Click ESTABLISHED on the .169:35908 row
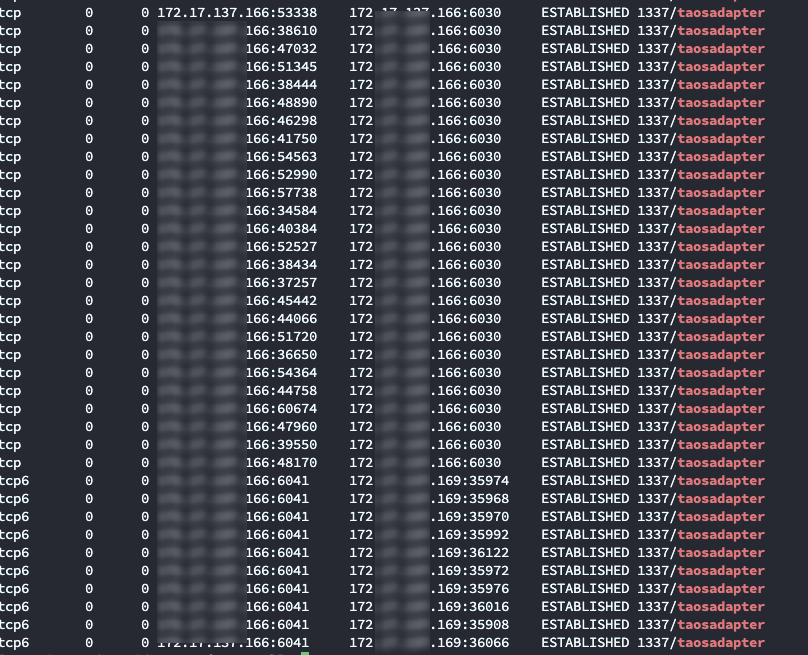808x655 pixels. (585, 625)
